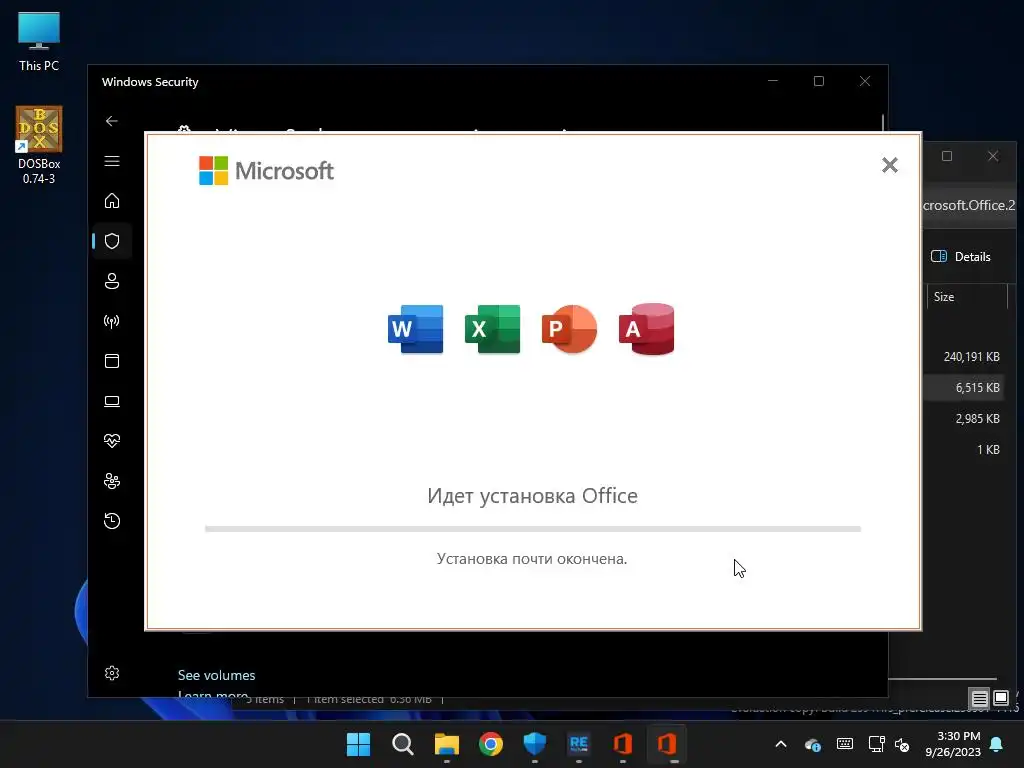The height and width of the screenshot is (768, 1024).
Task: Open Protection history icon in sidebar
Action: tap(112, 520)
